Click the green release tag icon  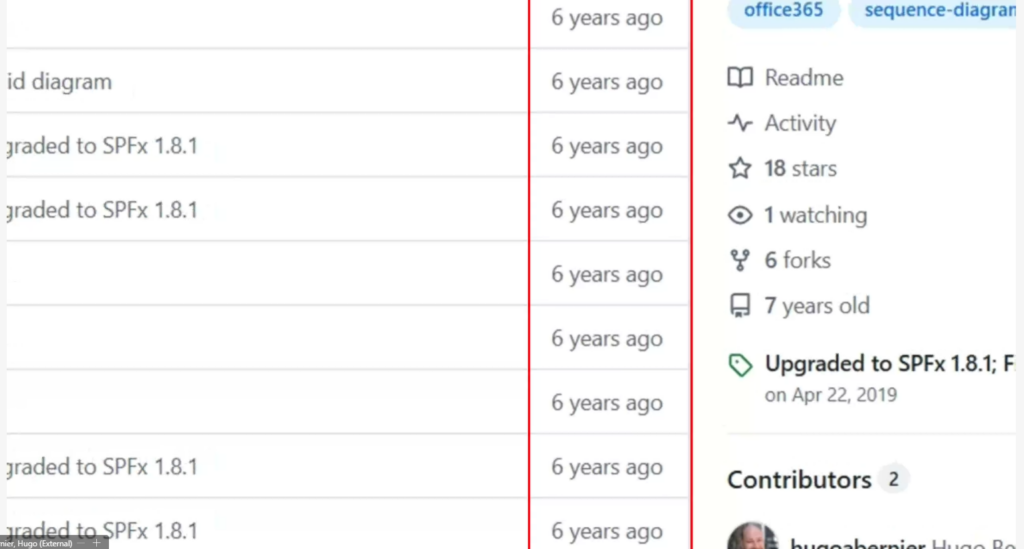coord(740,365)
